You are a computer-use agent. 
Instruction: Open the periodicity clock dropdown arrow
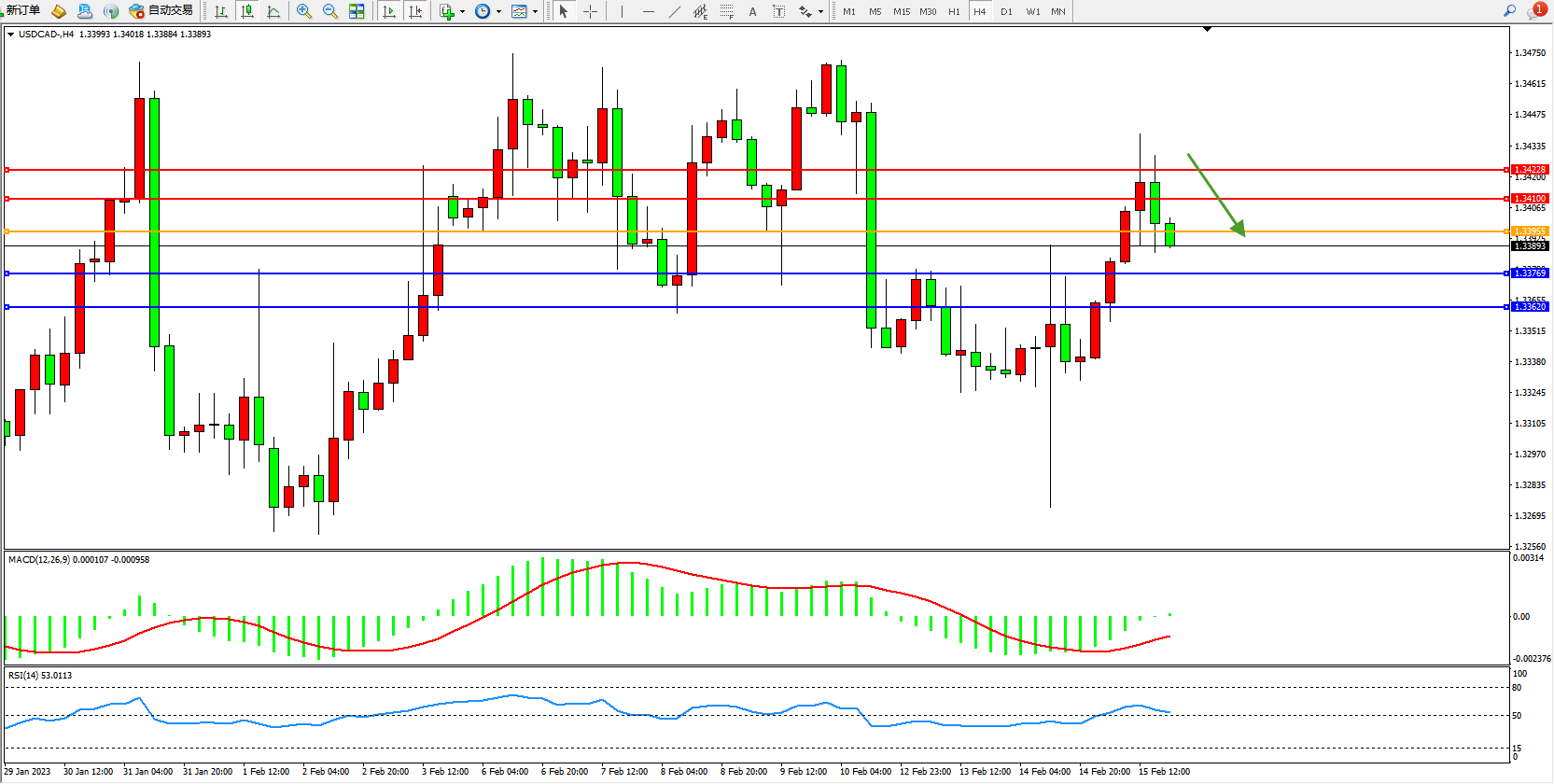pos(498,12)
